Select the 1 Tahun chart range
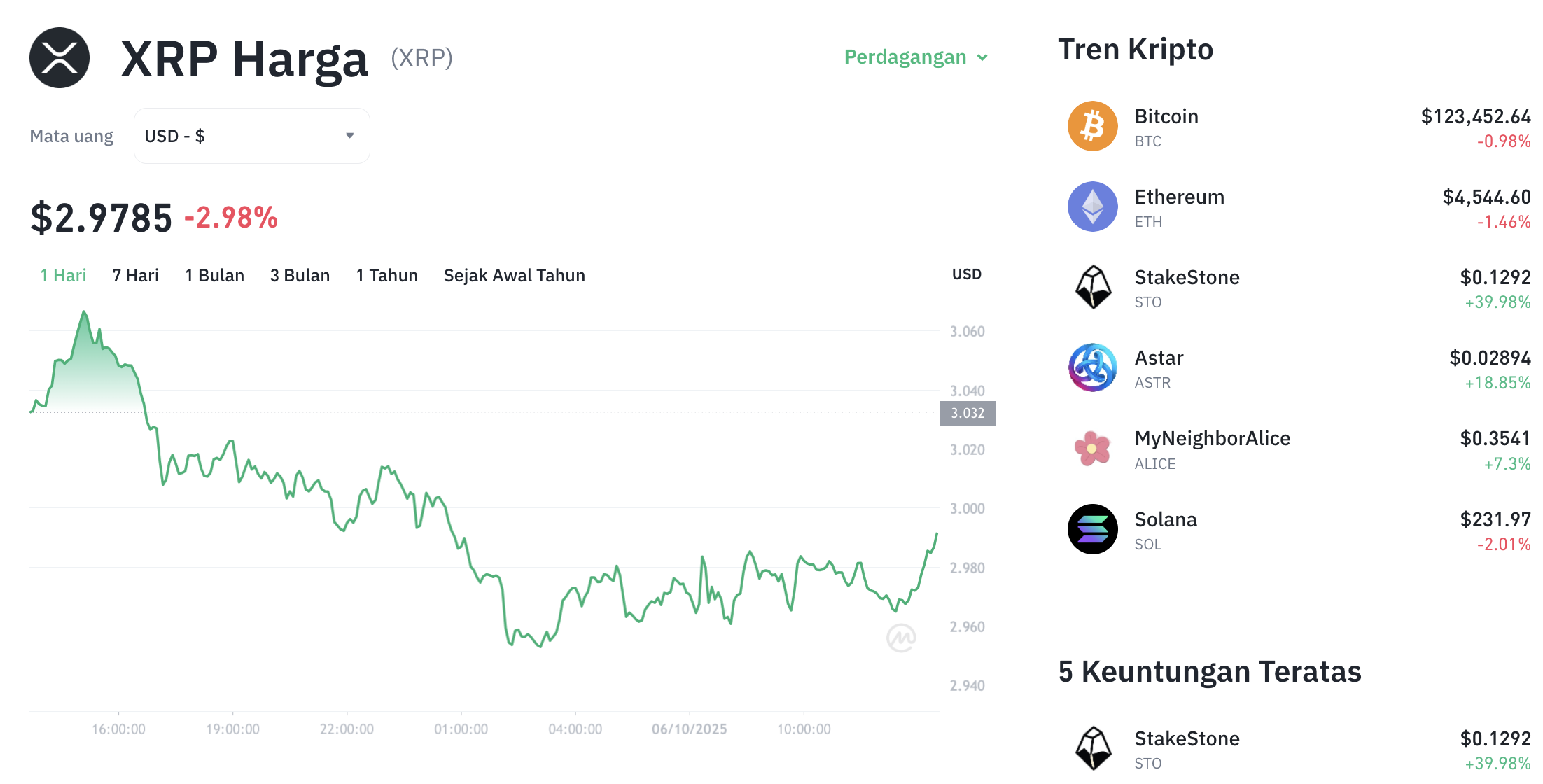Image resolution: width=1543 pixels, height=784 pixels. pyautogui.click(x=386, y=276)
